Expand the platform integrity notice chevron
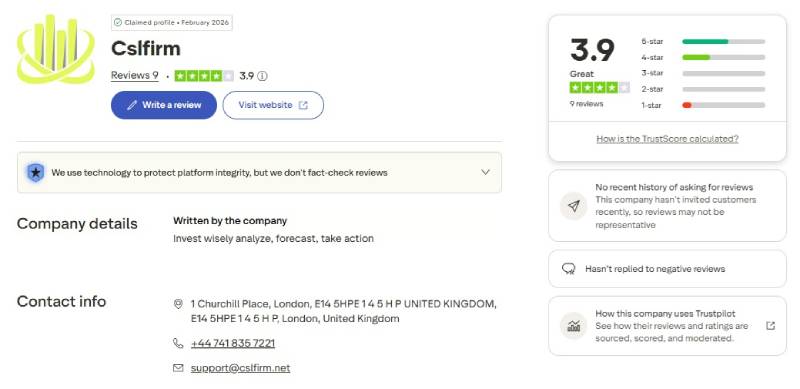800x389 pixels. tap(485, 172)
